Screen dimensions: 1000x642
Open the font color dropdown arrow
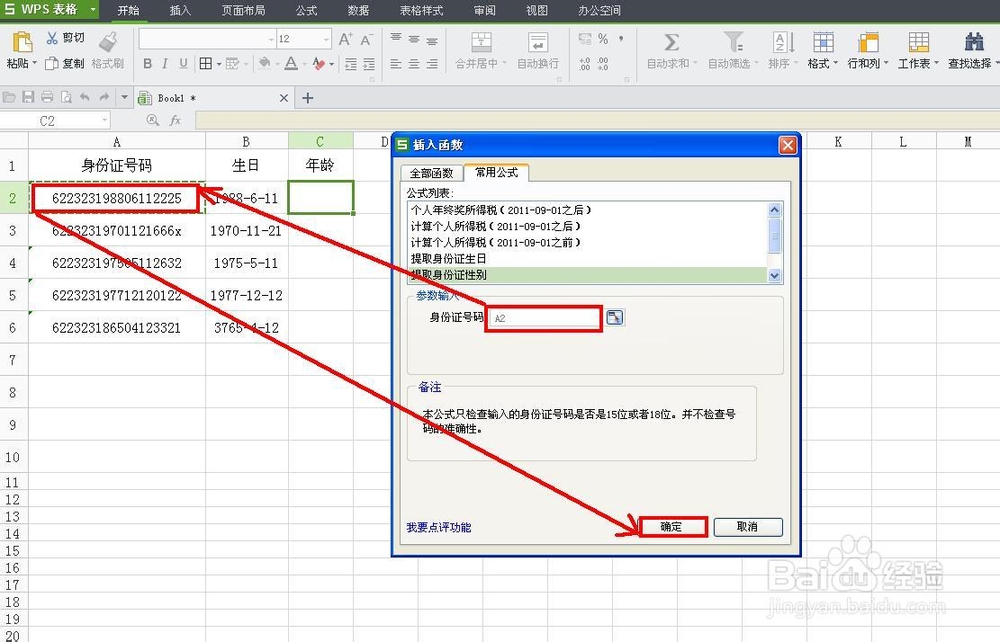pyautogui.click(x=307, y=63)
